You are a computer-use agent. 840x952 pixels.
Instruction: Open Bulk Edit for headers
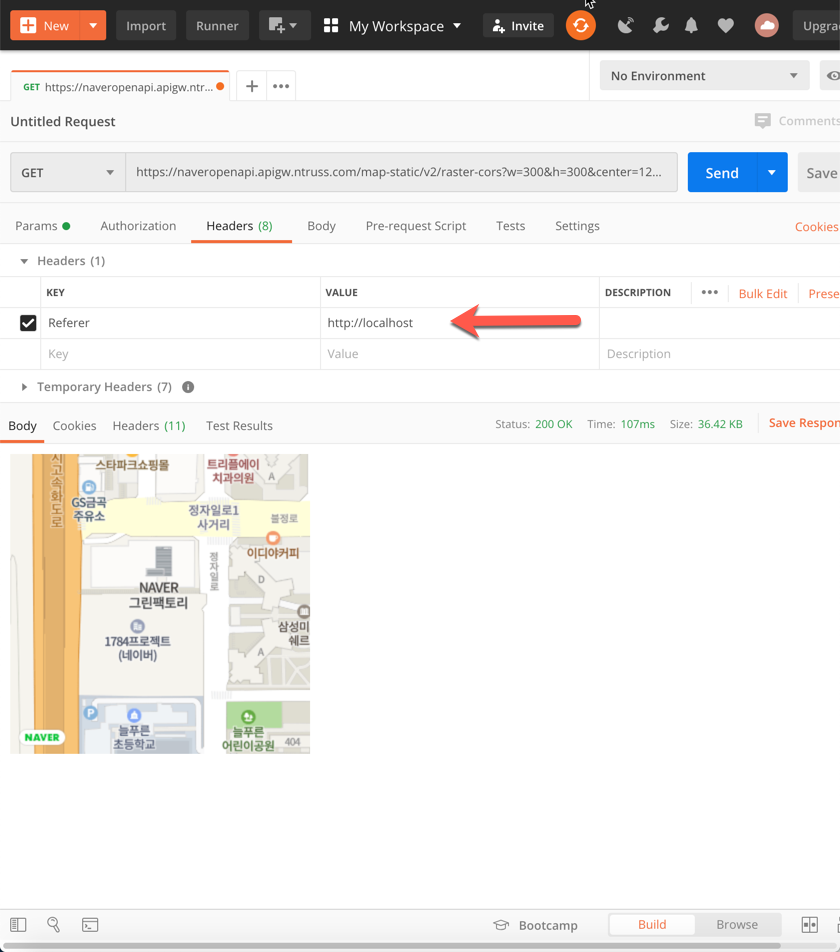point(763,294)
